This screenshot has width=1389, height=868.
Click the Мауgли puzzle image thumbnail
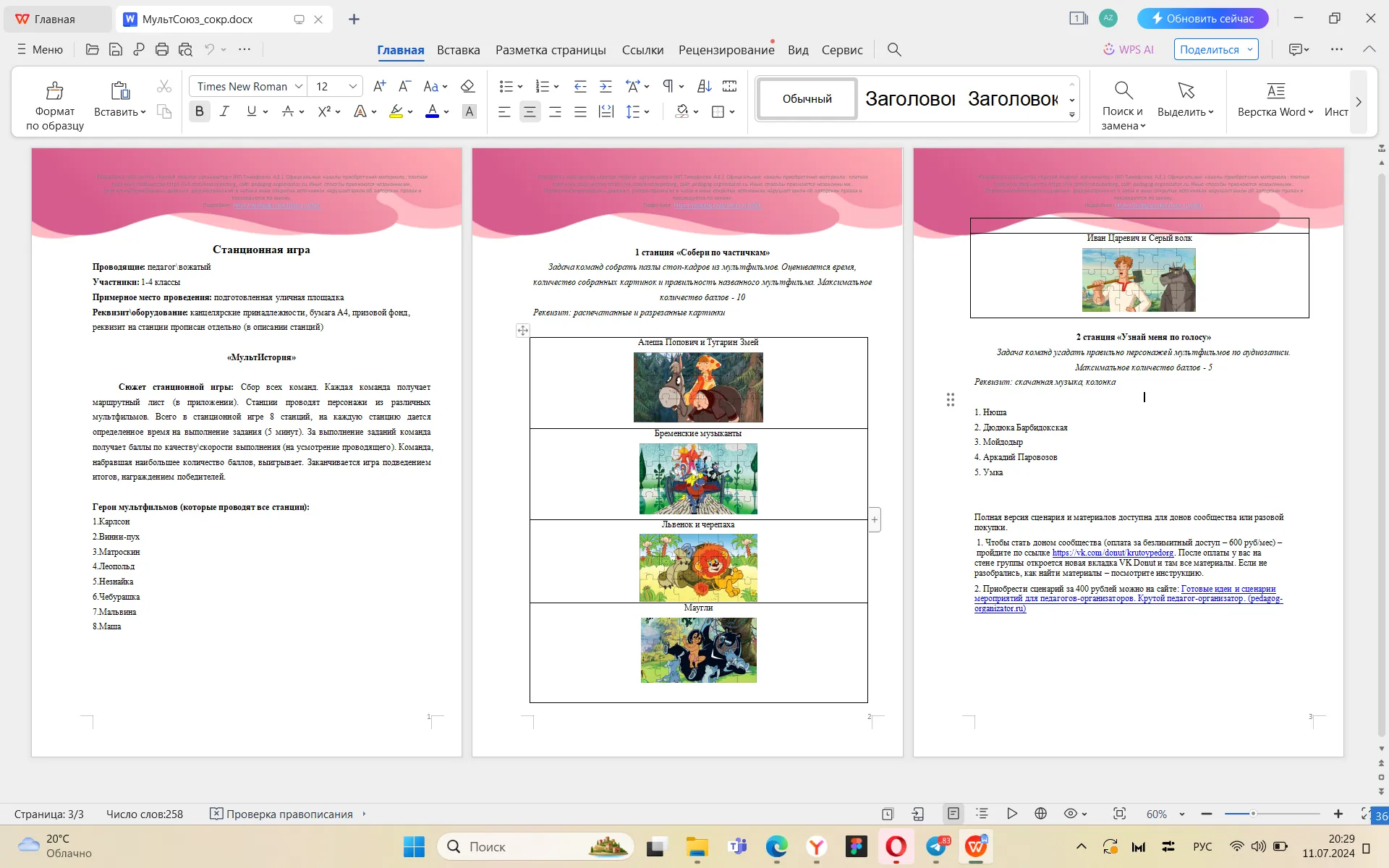[698, 650]
